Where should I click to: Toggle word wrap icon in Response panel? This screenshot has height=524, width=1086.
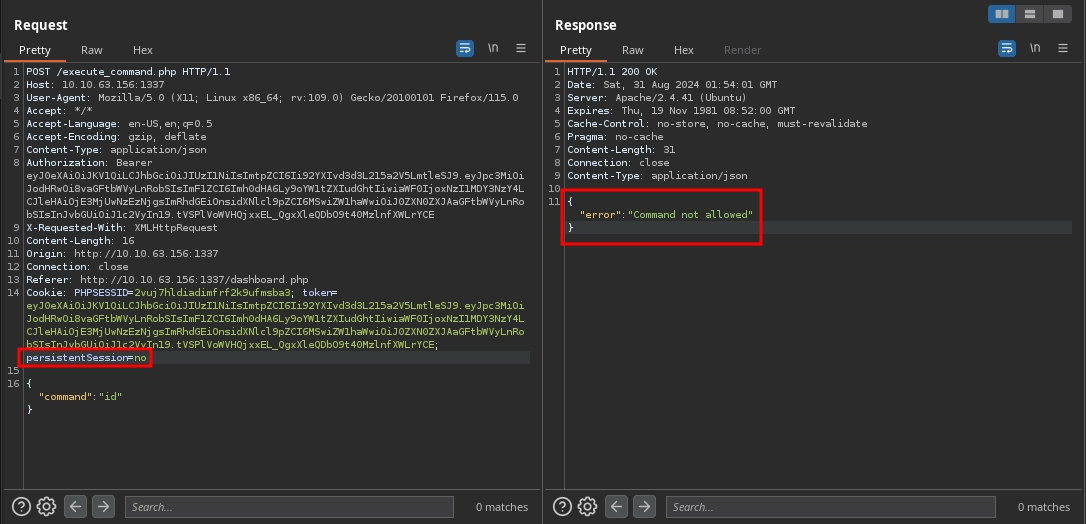tap(1007, 48)
